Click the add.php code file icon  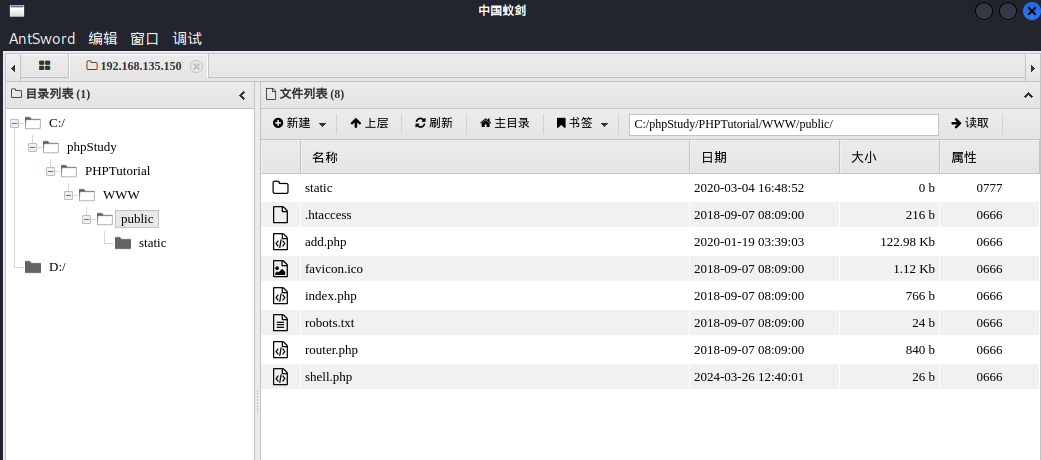click(281, 242)
